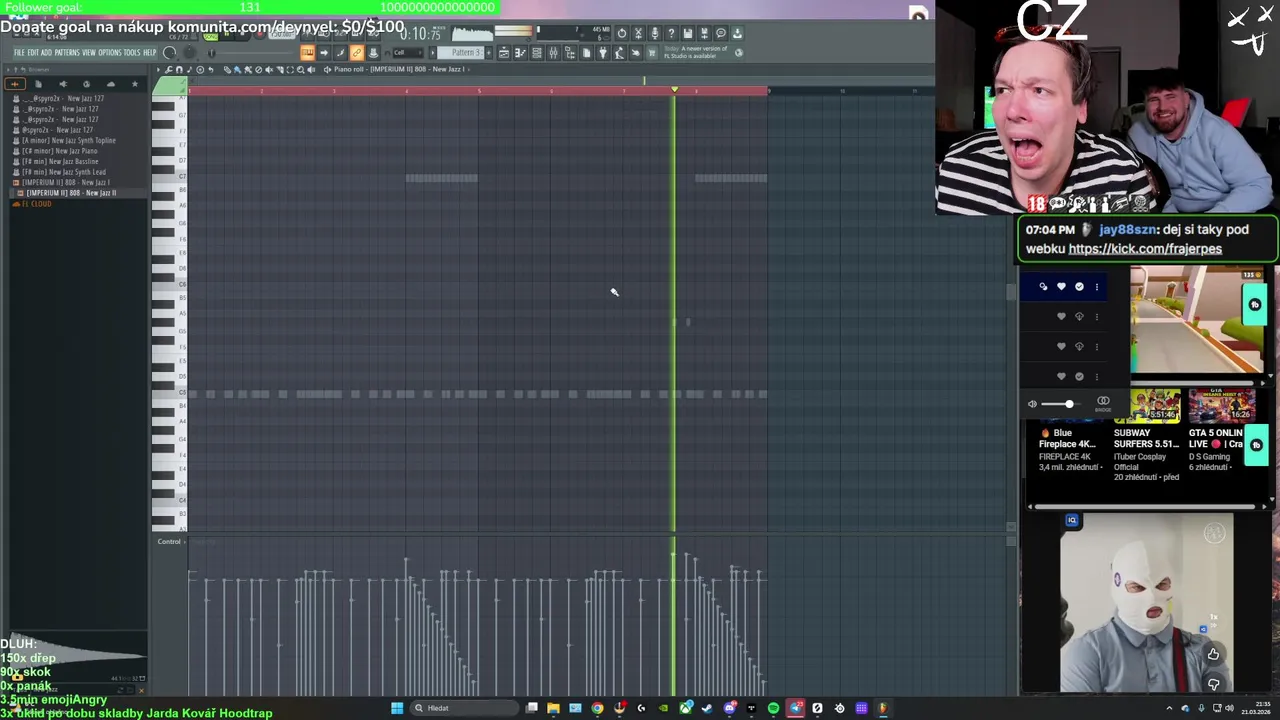Select '[A minor] New Jazz Synth Topline' in browser
Image resolution: width=1280 pixels, height=720 pixels.
point(69,140)
